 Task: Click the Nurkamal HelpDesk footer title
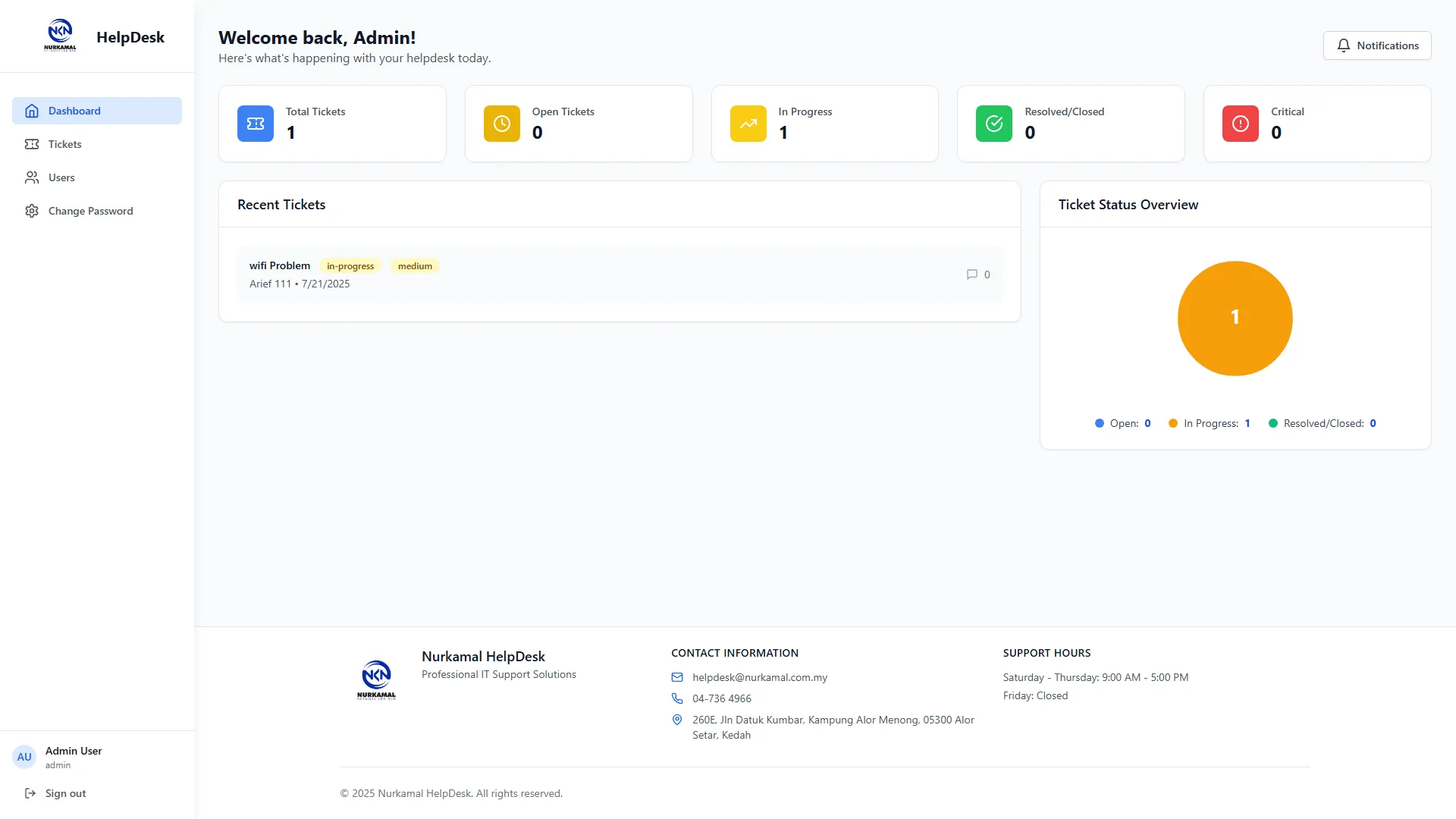point(483,657)
